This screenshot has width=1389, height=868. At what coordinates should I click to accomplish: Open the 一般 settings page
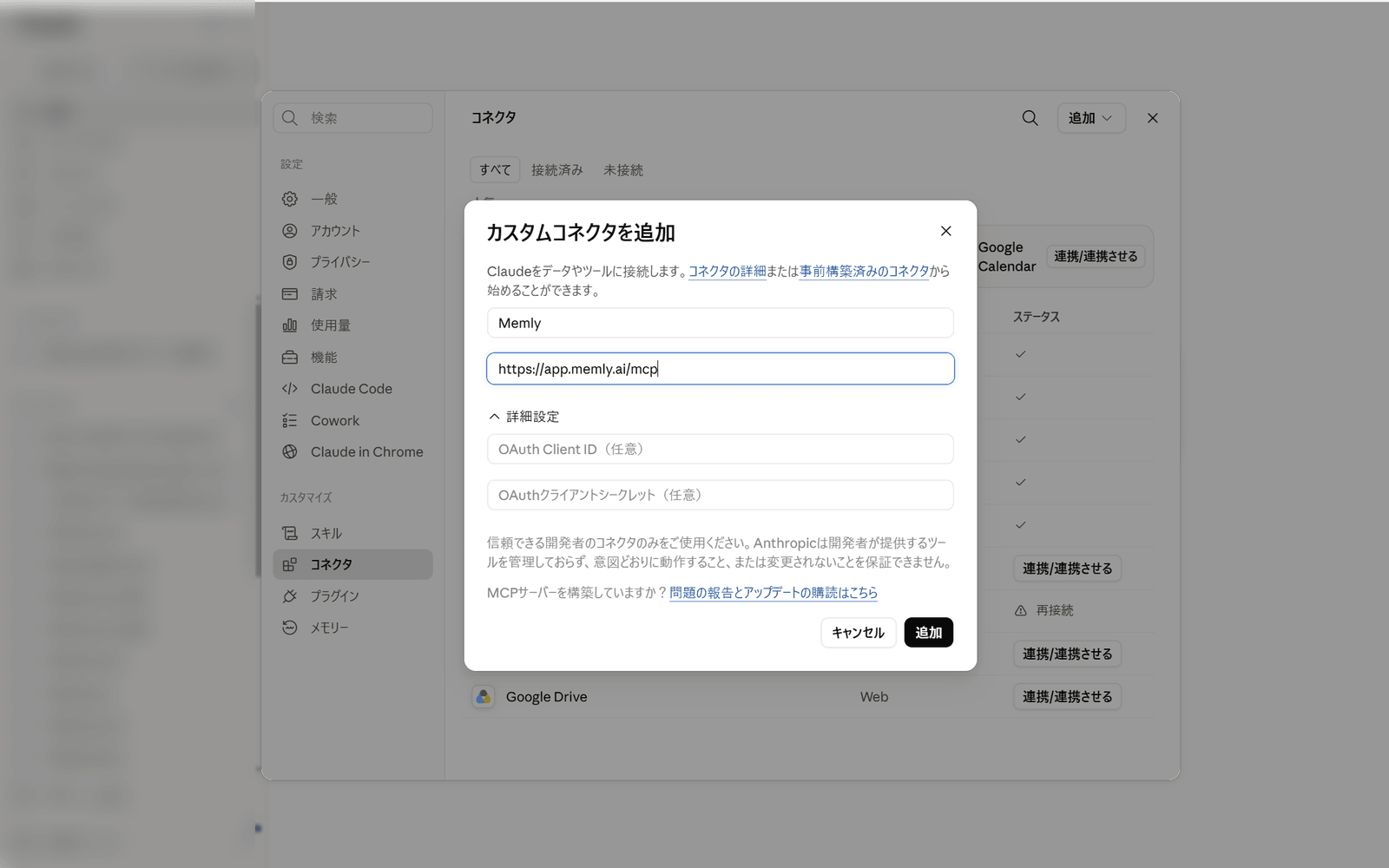(352, 199)
